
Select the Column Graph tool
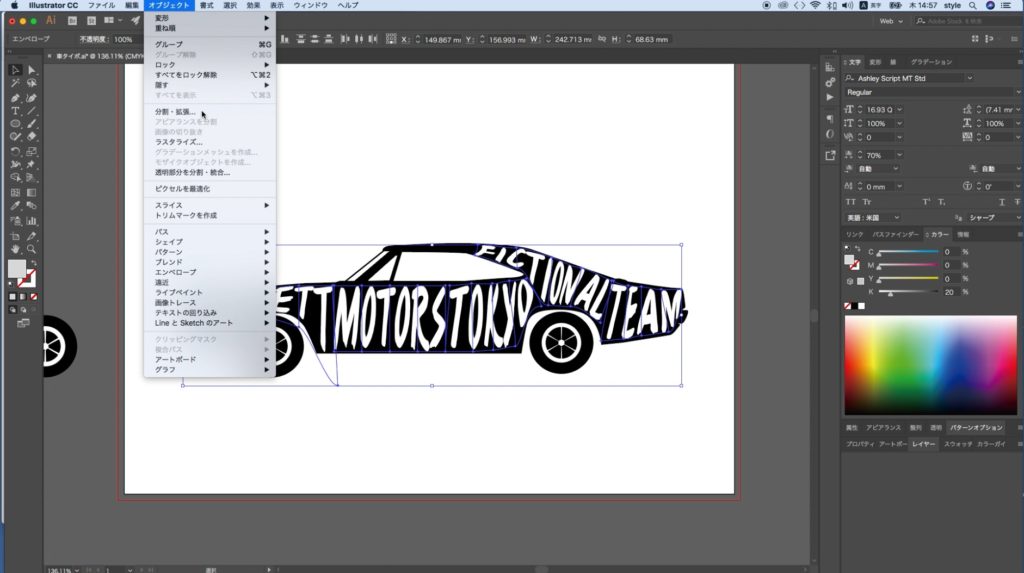coord(31,221)
